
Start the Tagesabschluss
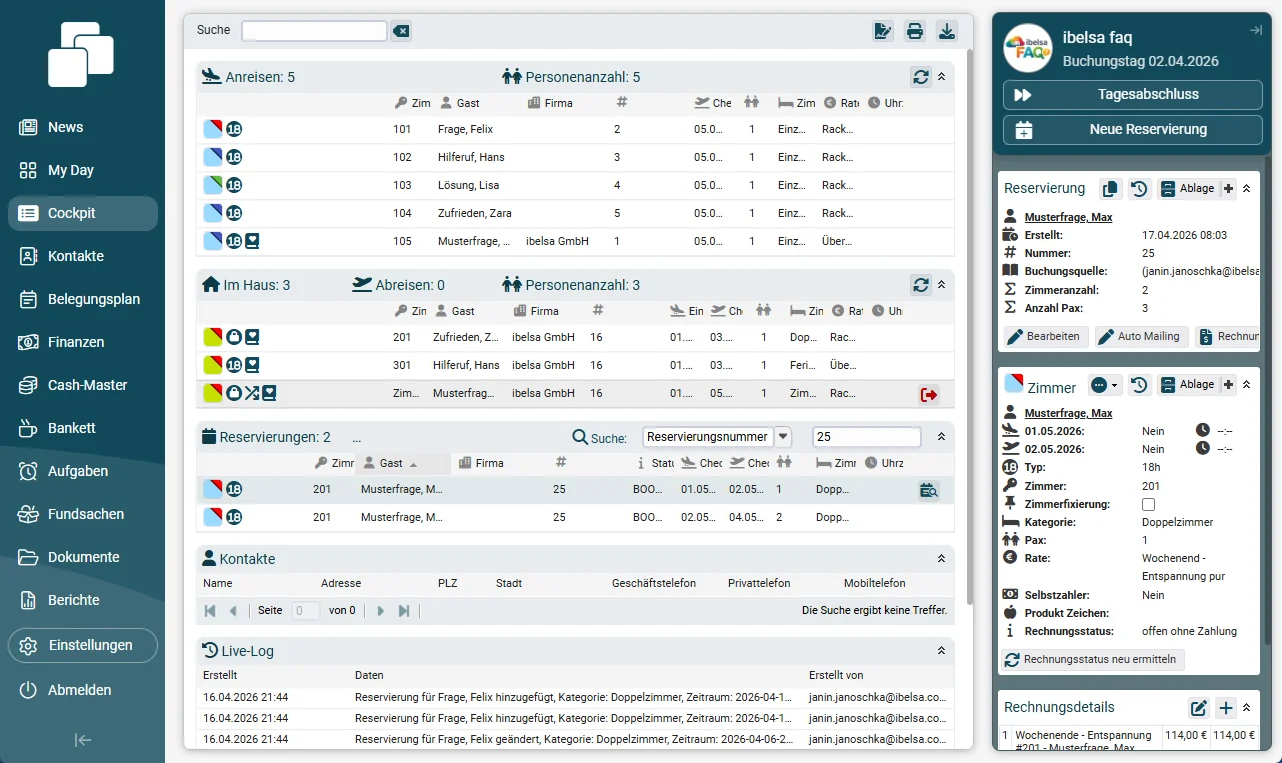1133,95
